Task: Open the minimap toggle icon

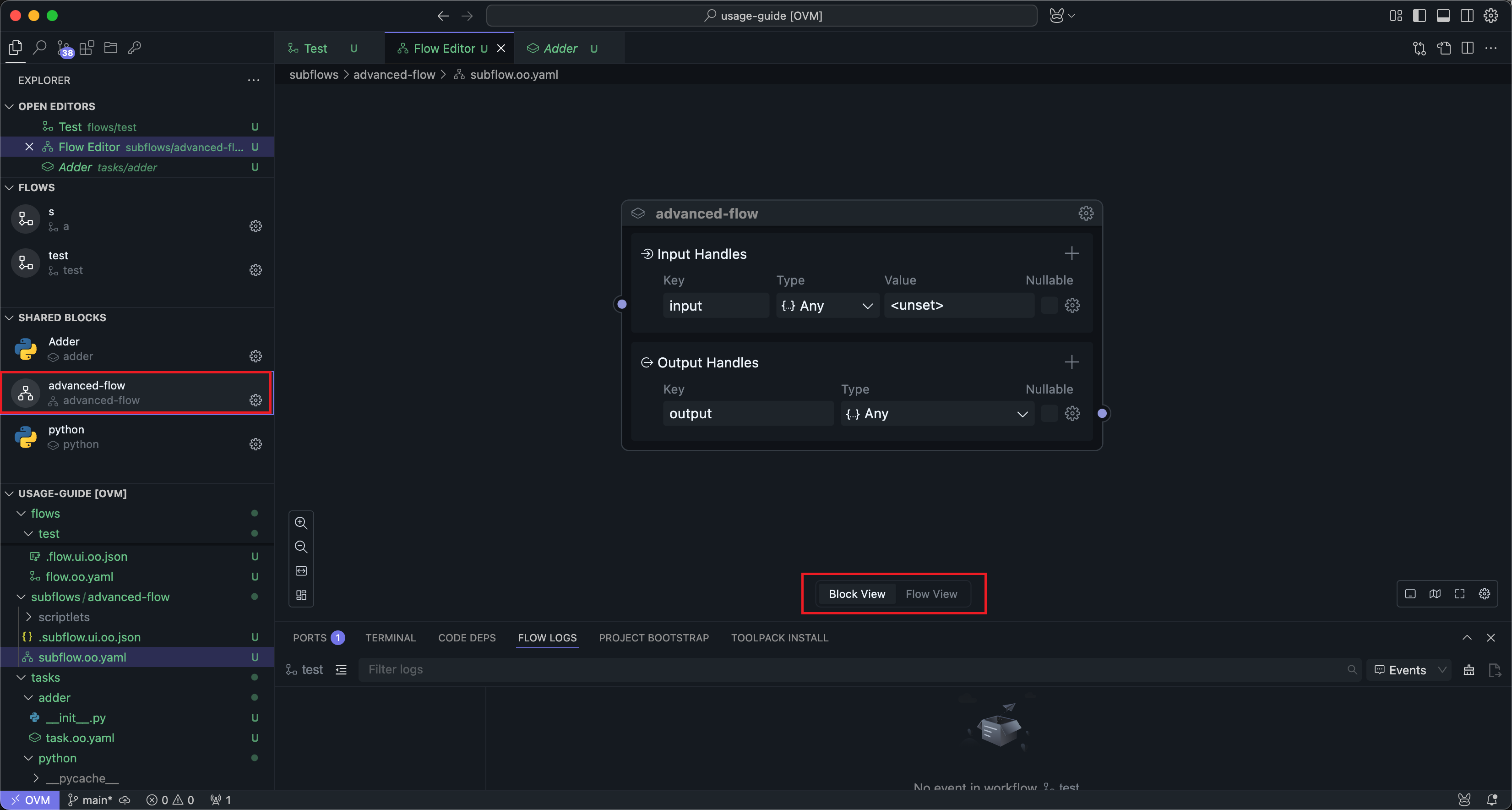Action: pos(1435,594)
